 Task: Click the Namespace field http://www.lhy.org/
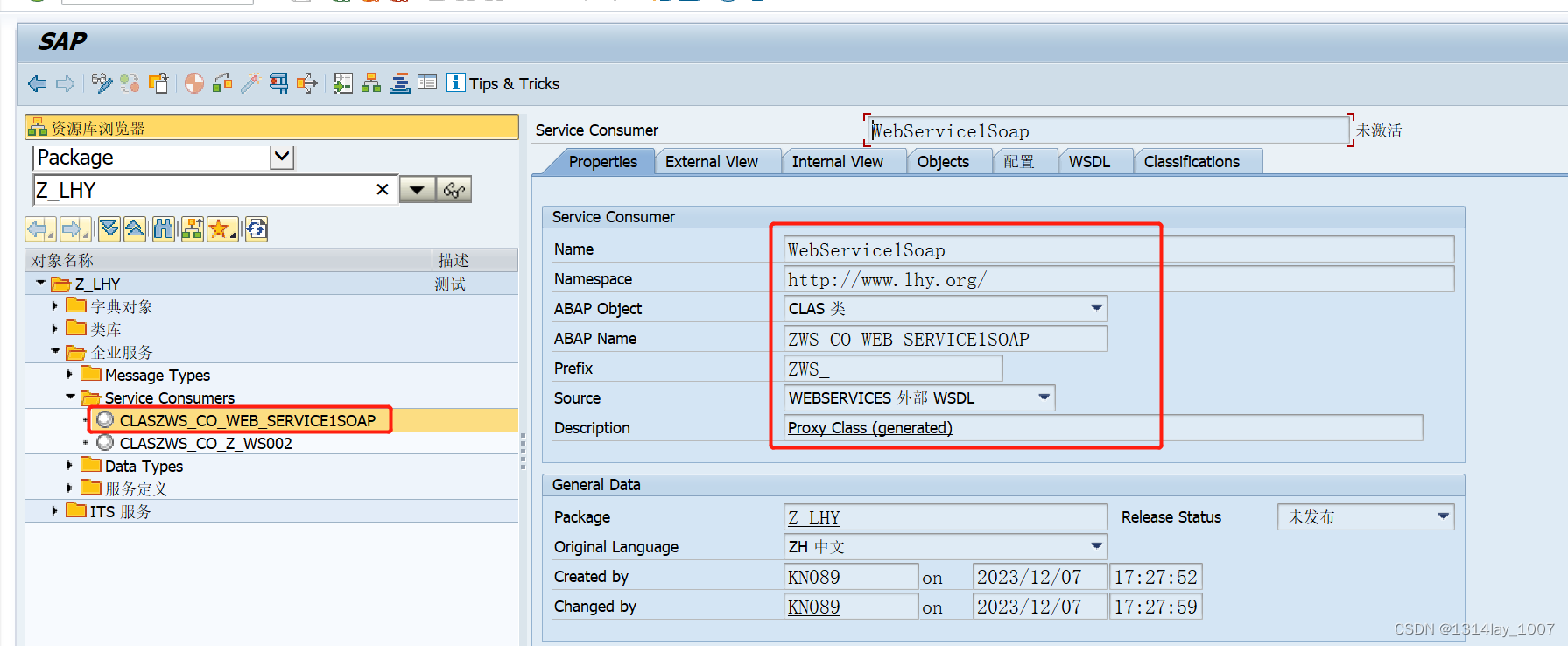click(1119, 279)
